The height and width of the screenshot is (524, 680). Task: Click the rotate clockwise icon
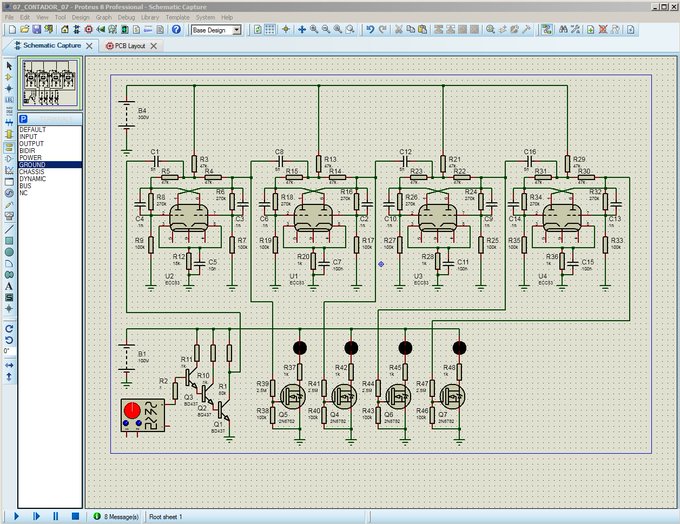[x=9, y=328]
